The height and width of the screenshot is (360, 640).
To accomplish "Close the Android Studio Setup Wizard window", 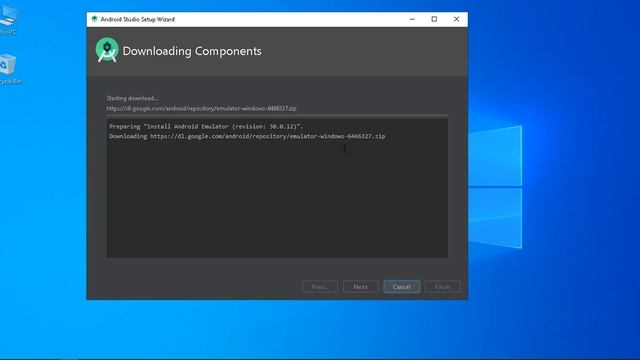I will point(456,19).
